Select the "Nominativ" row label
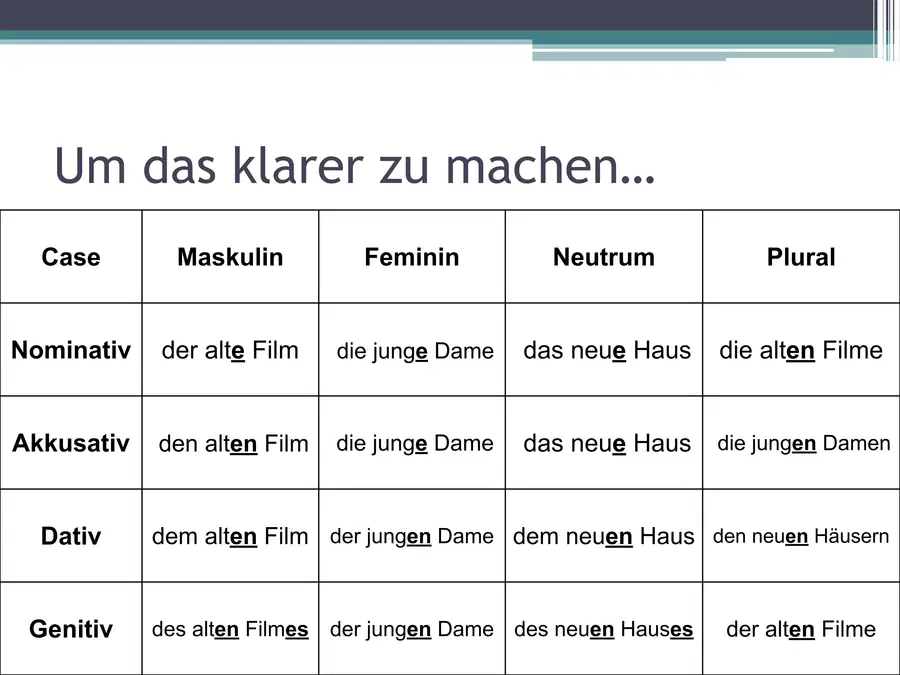 point(71,350)
